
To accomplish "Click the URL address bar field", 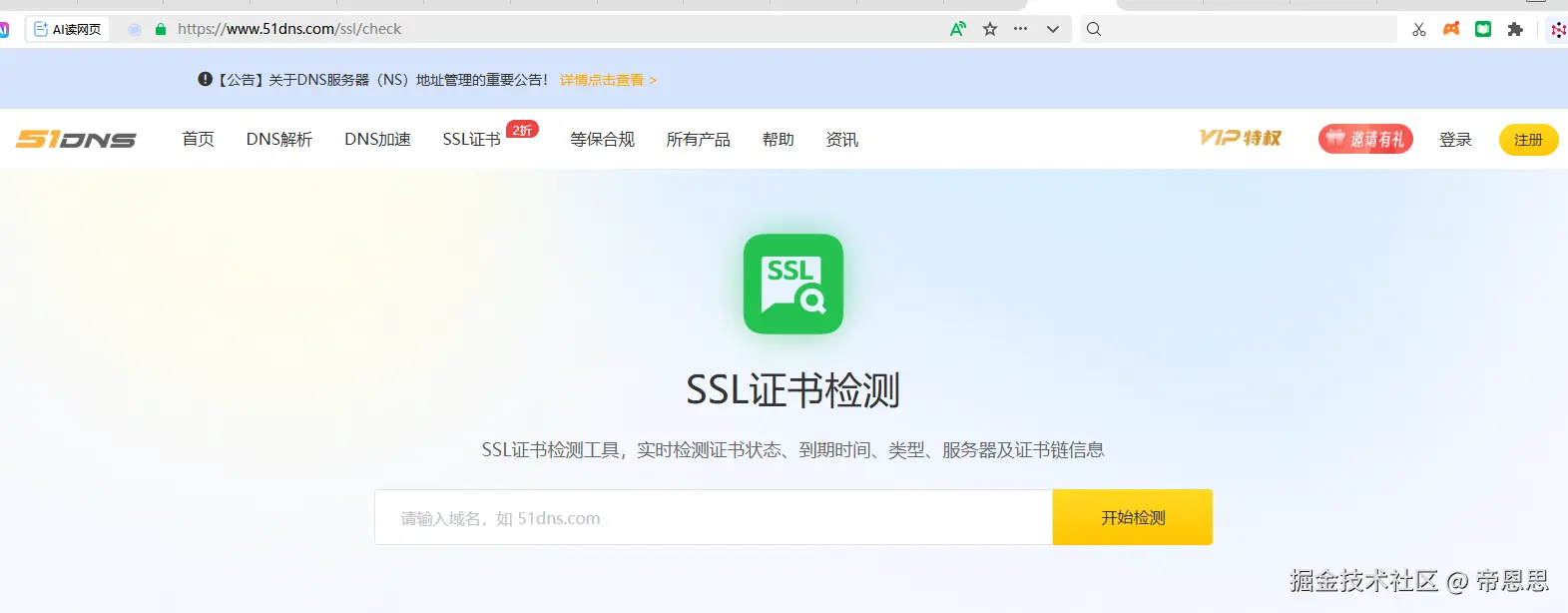I will pyautogui.click(x=549, y=29).
